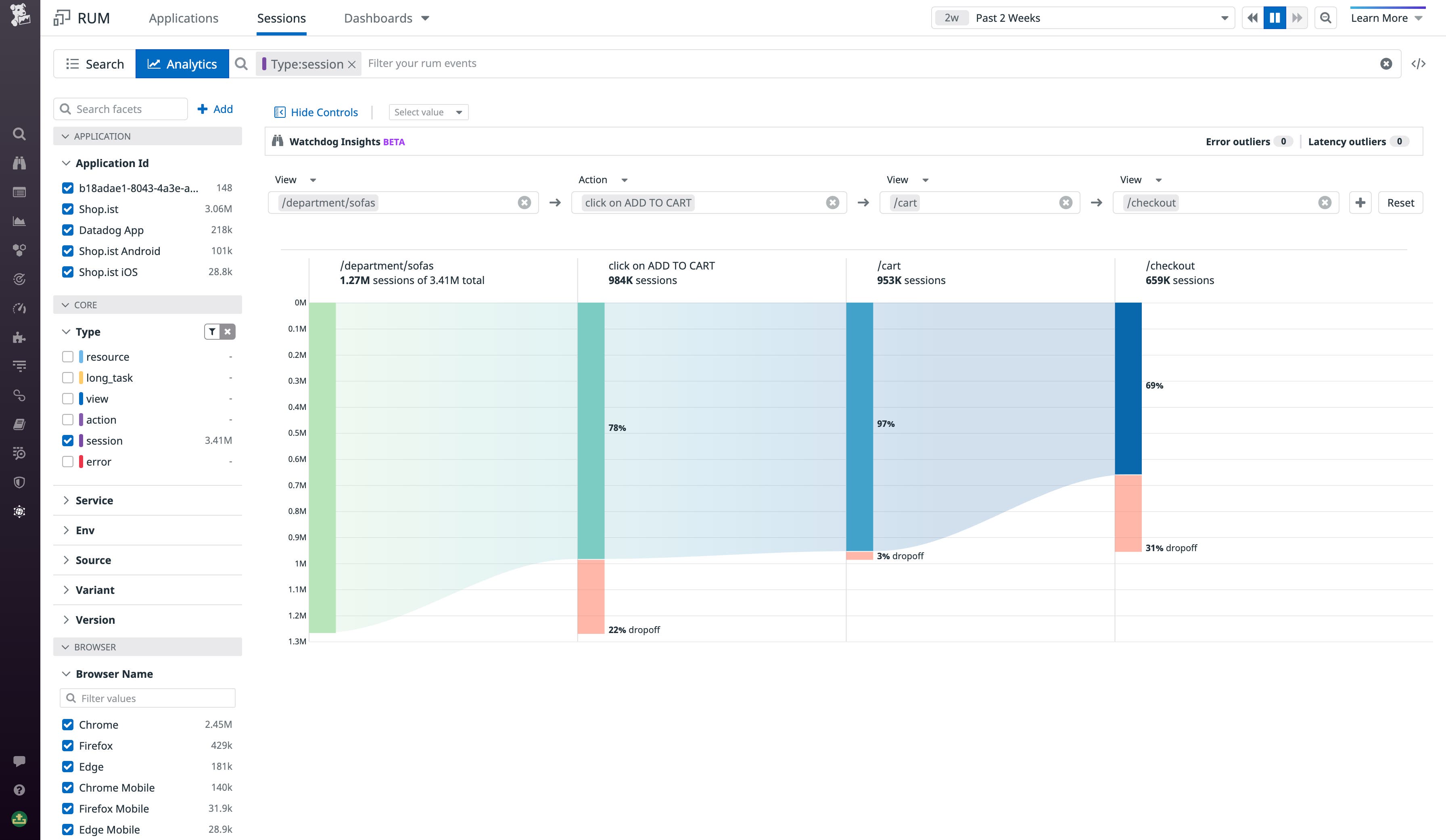Pause live data with the blue pause control
Image resolution: width=1446 pixels, height=840 pixels.
pos(1275,18)
